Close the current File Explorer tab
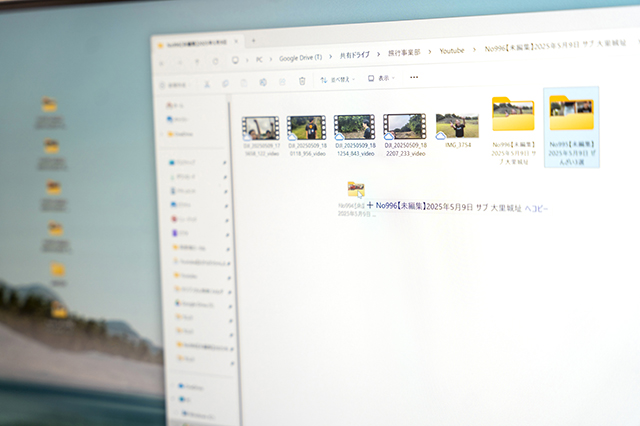The width and height of the screenshot is (640, 426). click(236, 42)
